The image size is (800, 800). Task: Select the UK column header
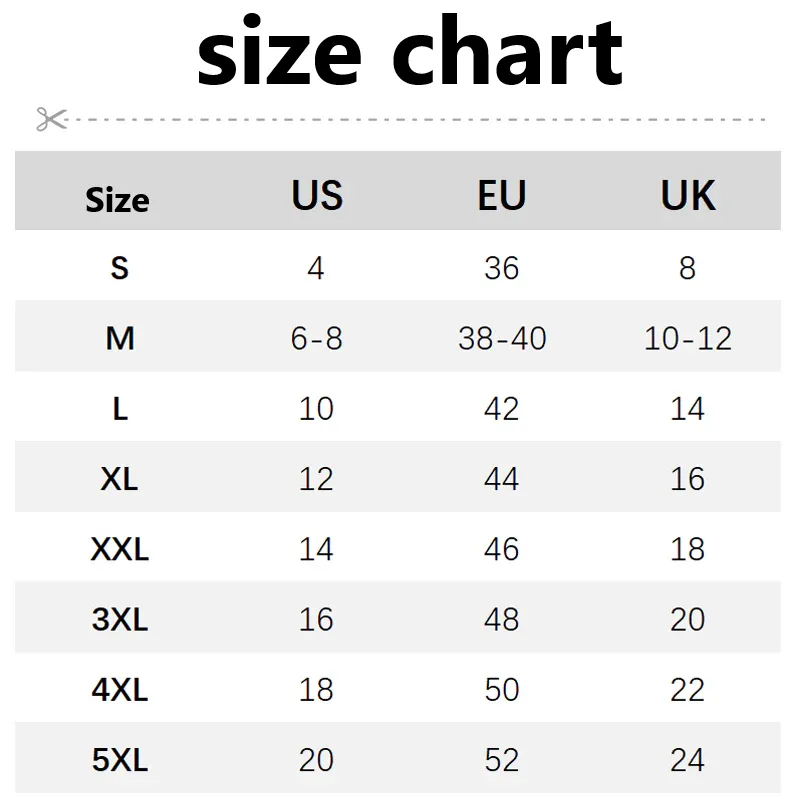click(688, 195)
